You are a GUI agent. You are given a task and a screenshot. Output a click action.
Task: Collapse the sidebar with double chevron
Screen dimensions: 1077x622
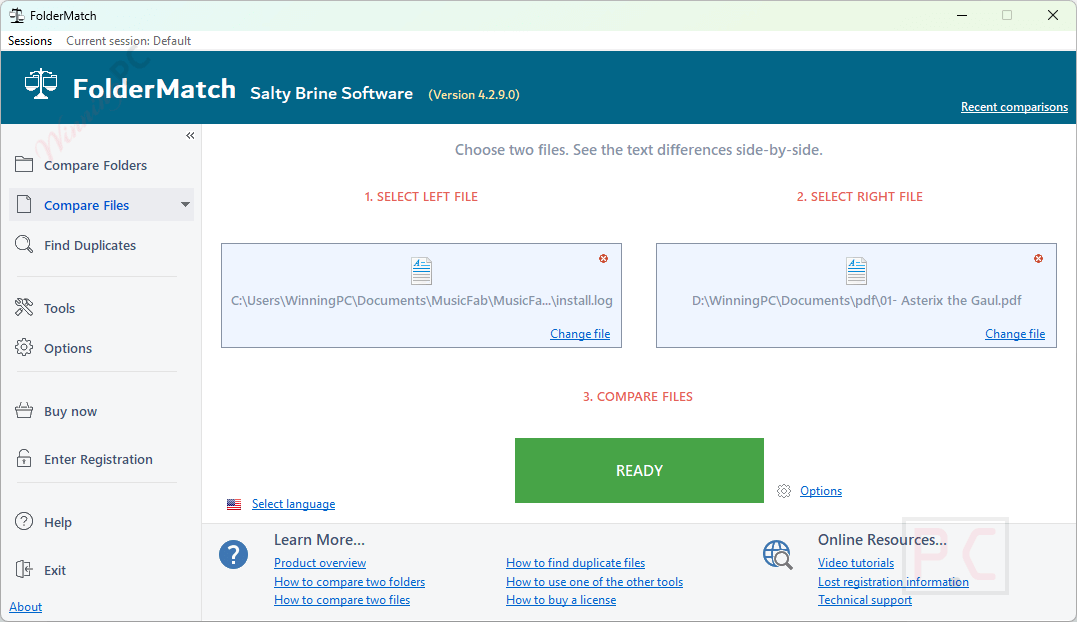(190, 136)
